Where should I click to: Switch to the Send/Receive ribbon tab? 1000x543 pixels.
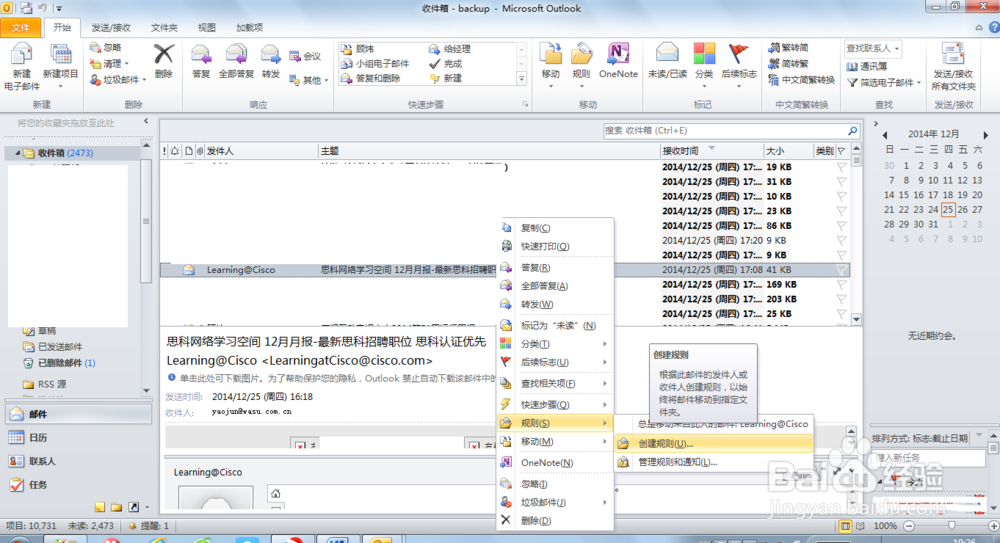tap(111, 27)
